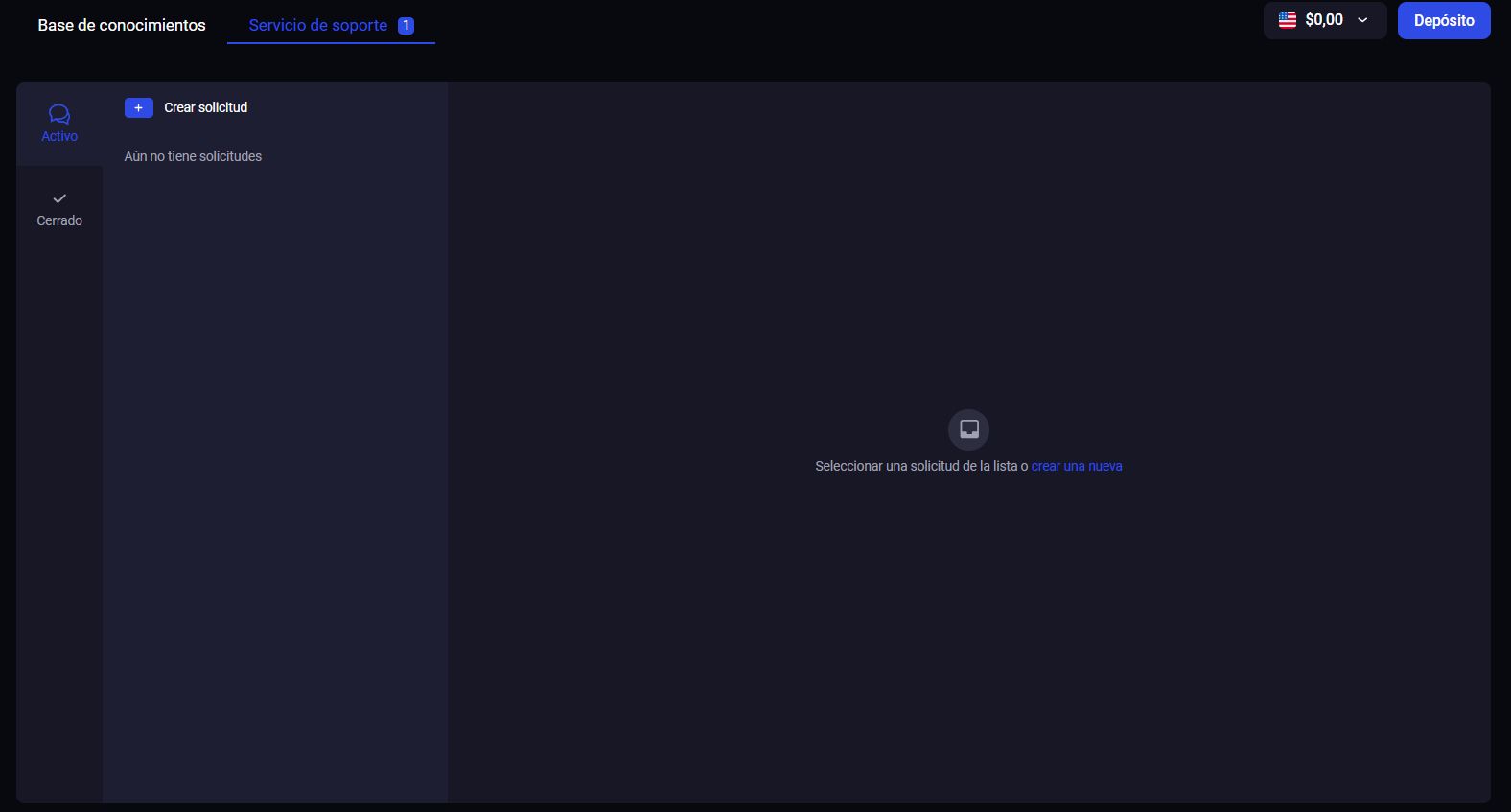1511x812 pixels.
Task: Click the notification badge on Servicio de soporte
Action: 407,26
